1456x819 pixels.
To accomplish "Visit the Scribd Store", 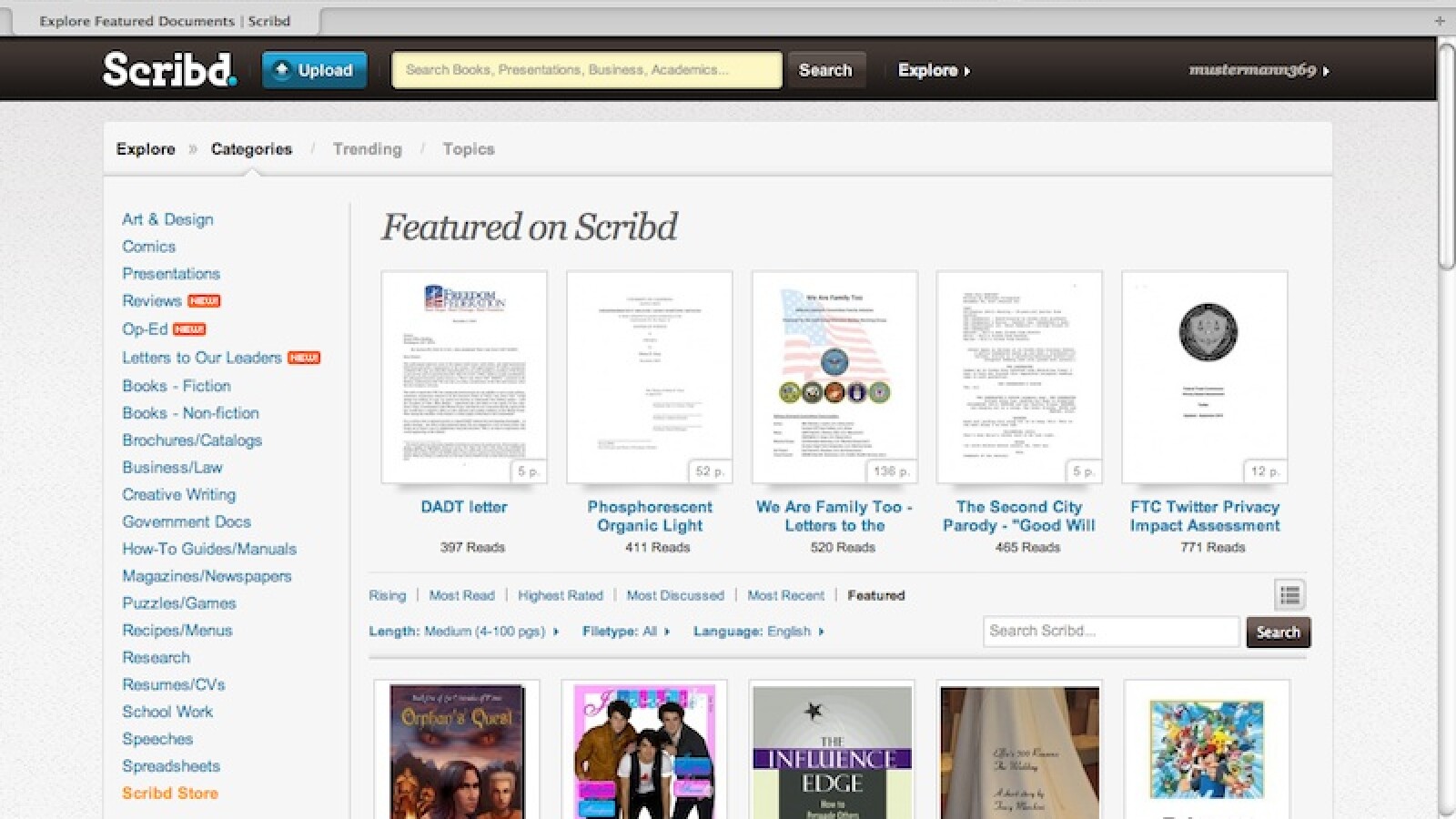I will (169, 793).
